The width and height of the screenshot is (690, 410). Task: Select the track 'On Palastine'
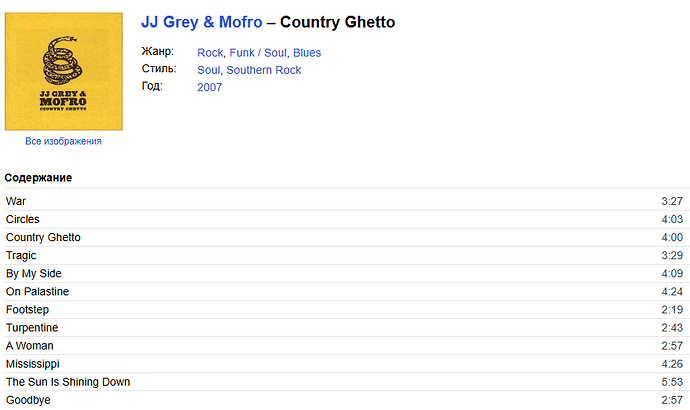(x=37, y=292)
